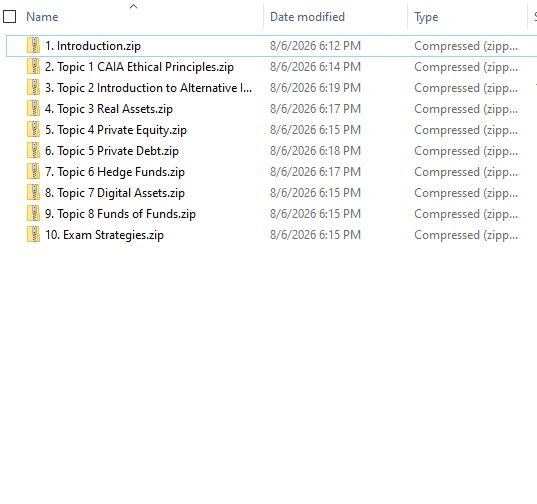Click the sort arrow above the Name column
The width and height of the screenshot is (537, 504).
pyautogui.click(x=134, y=6)
